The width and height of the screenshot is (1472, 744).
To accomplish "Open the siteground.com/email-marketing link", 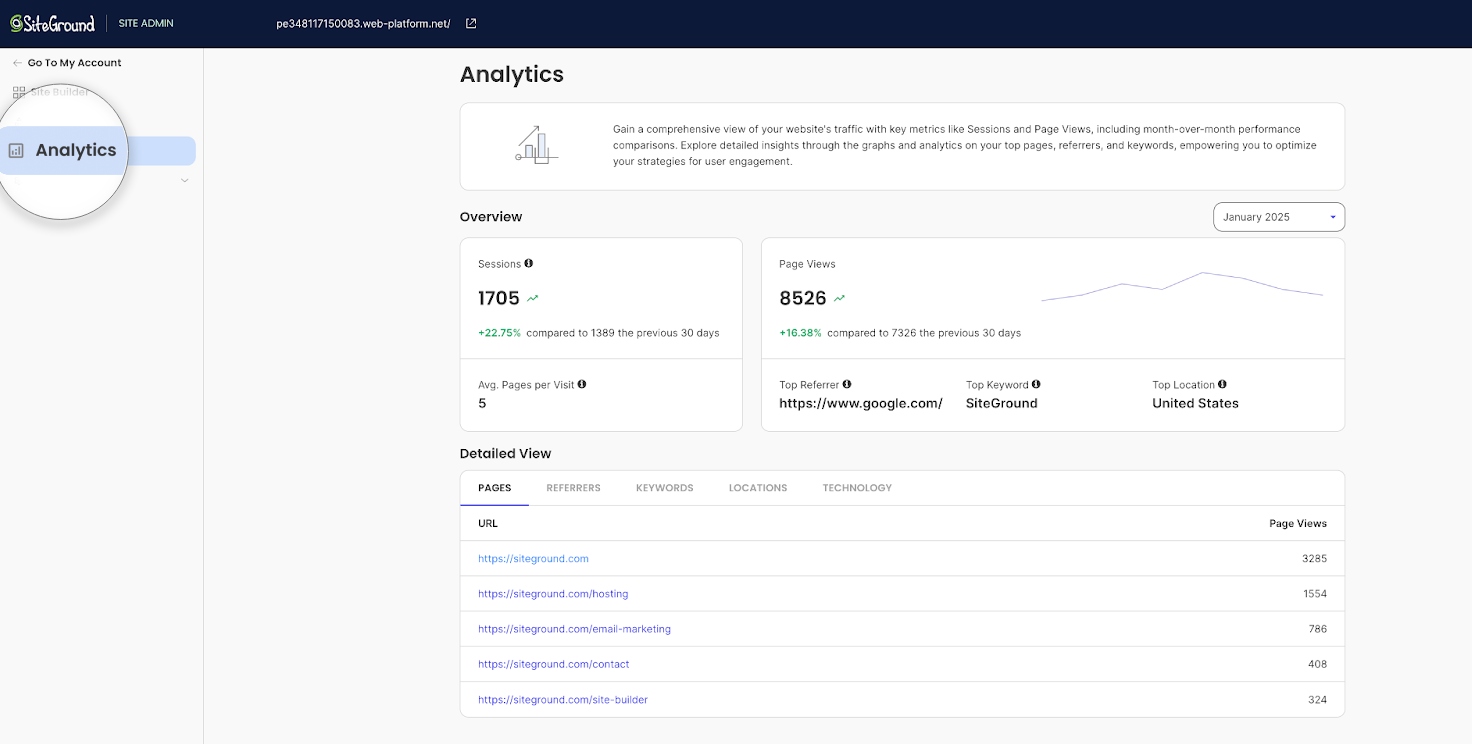I will (x=574, y=629).
